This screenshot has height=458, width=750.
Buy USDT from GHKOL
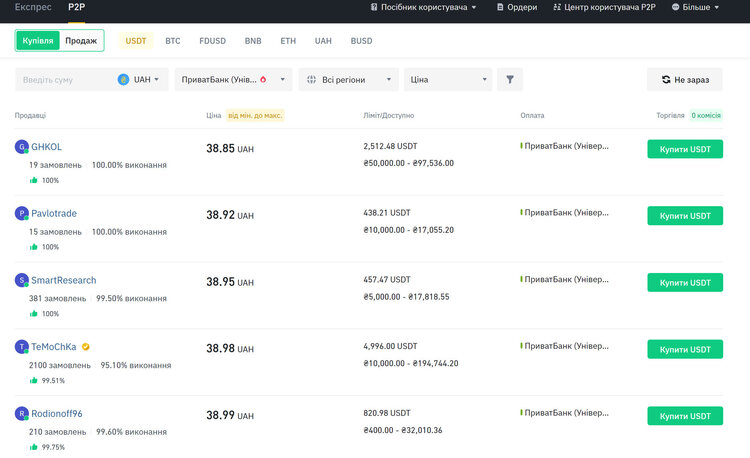685,149
